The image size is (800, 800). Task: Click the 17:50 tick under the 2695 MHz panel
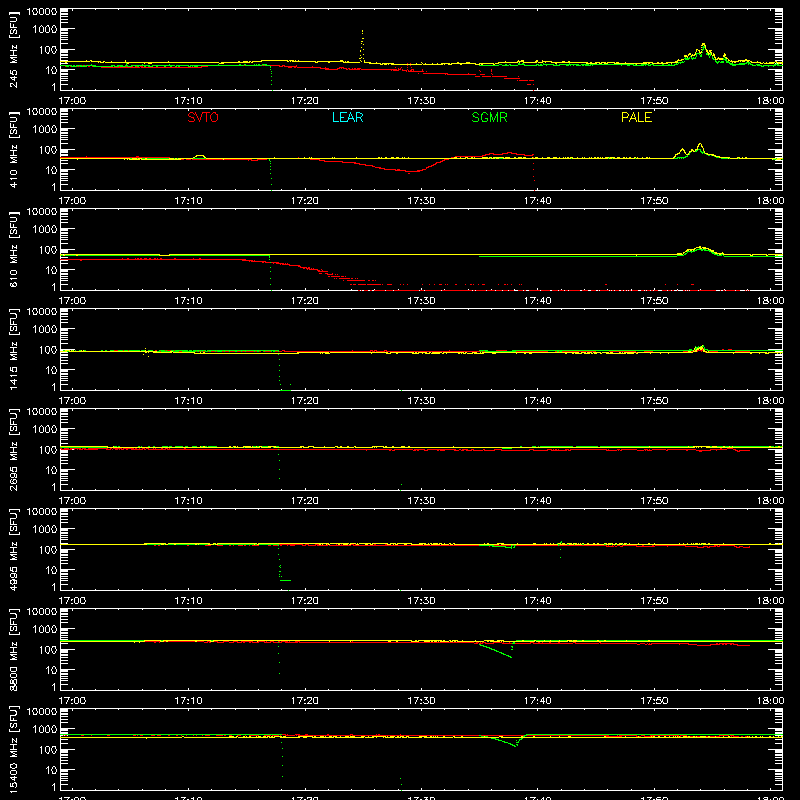pos(654,501)
